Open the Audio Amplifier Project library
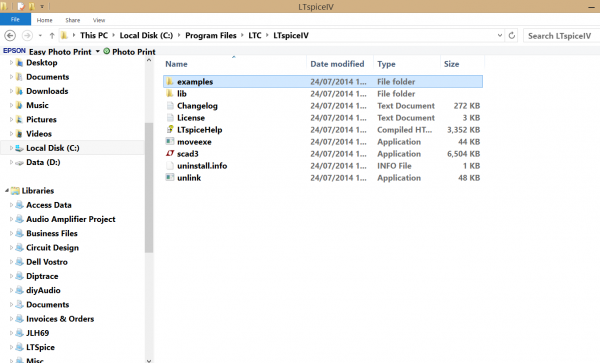Image resolution: width=600 pixels, height=363 pixels. click(70, 219)
